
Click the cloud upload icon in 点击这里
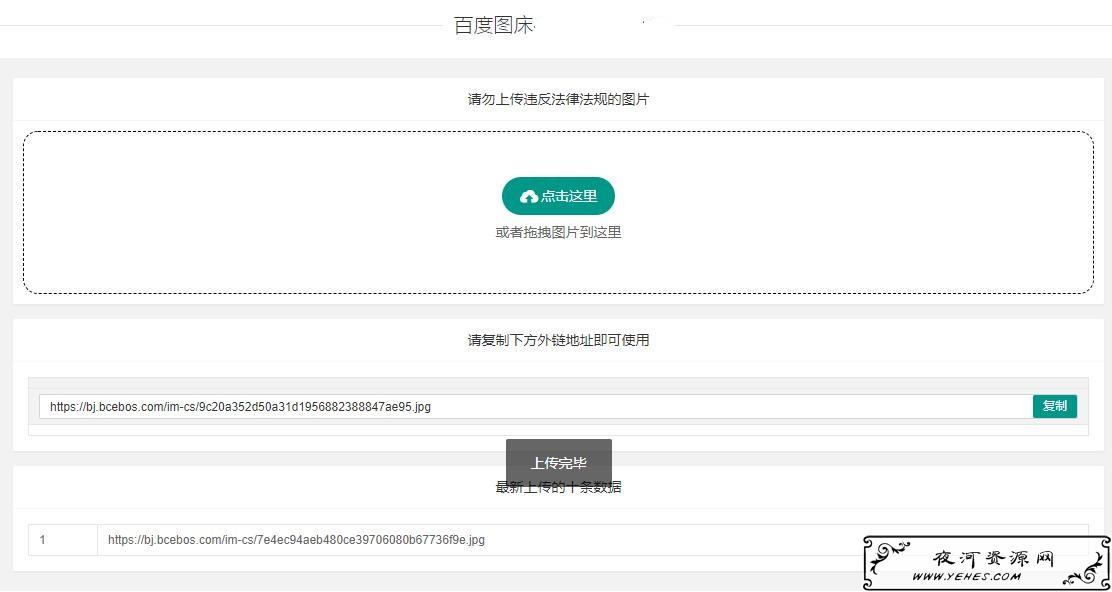pos(529,196)
